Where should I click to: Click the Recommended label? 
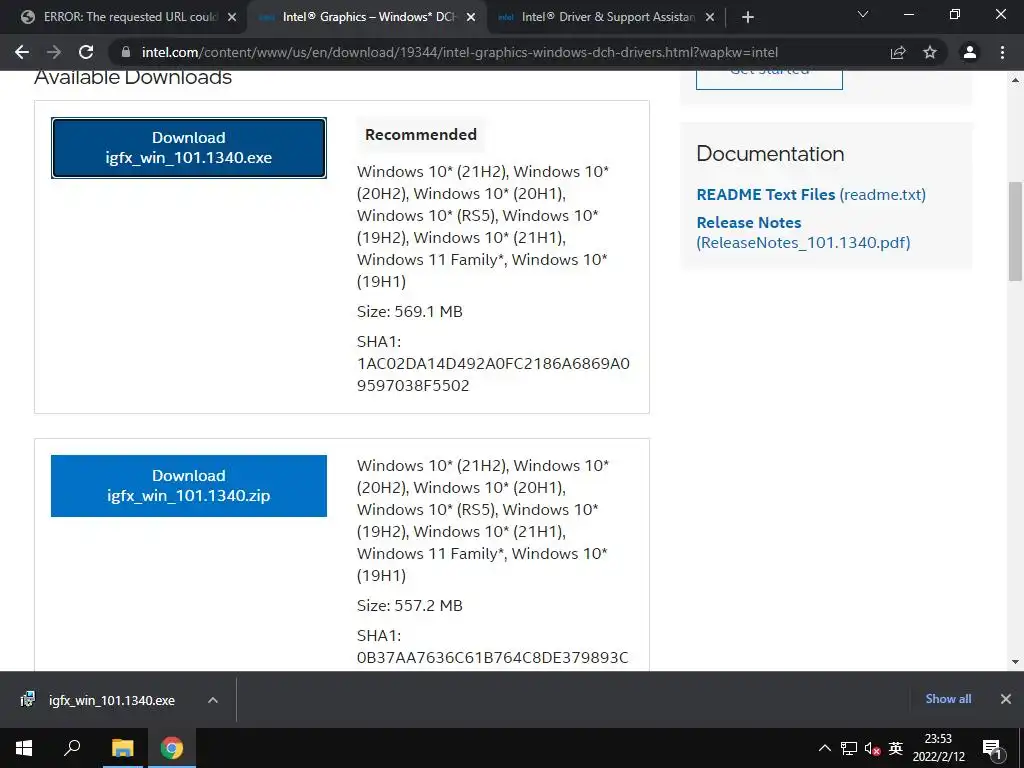[421, 135]
